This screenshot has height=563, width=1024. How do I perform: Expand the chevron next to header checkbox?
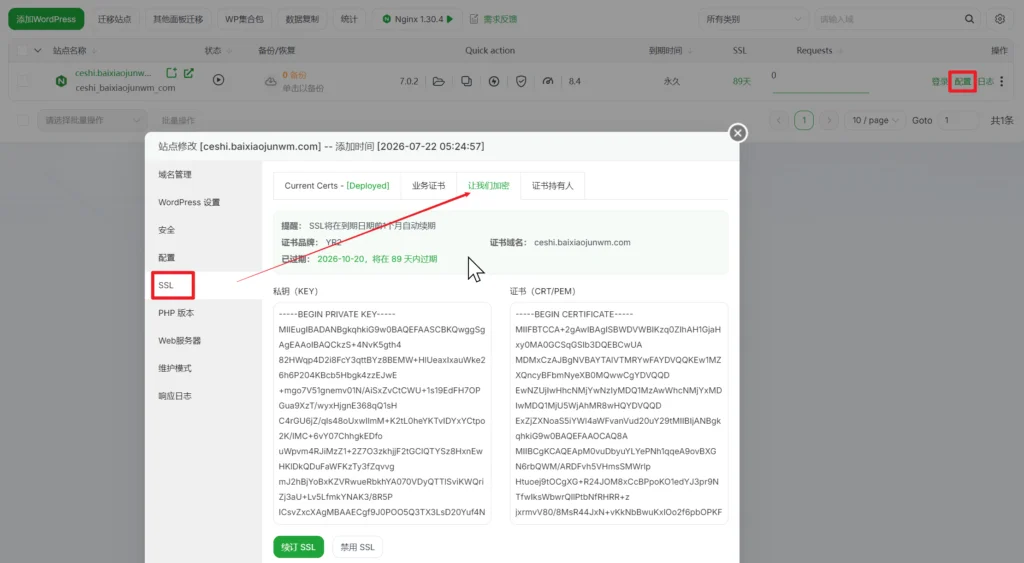tap(37, 50)
